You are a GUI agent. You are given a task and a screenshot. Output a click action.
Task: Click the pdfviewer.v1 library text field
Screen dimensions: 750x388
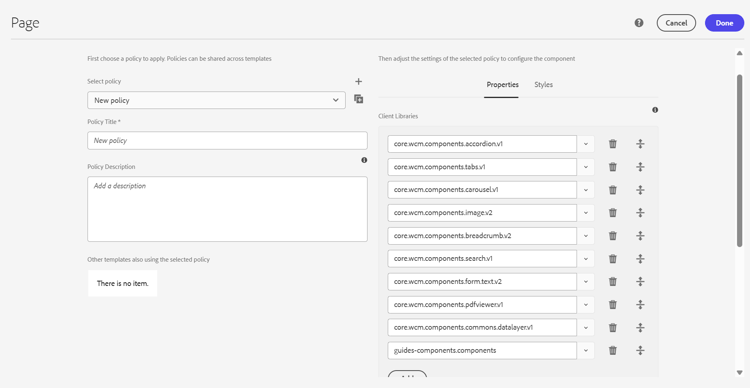point(482,304)
